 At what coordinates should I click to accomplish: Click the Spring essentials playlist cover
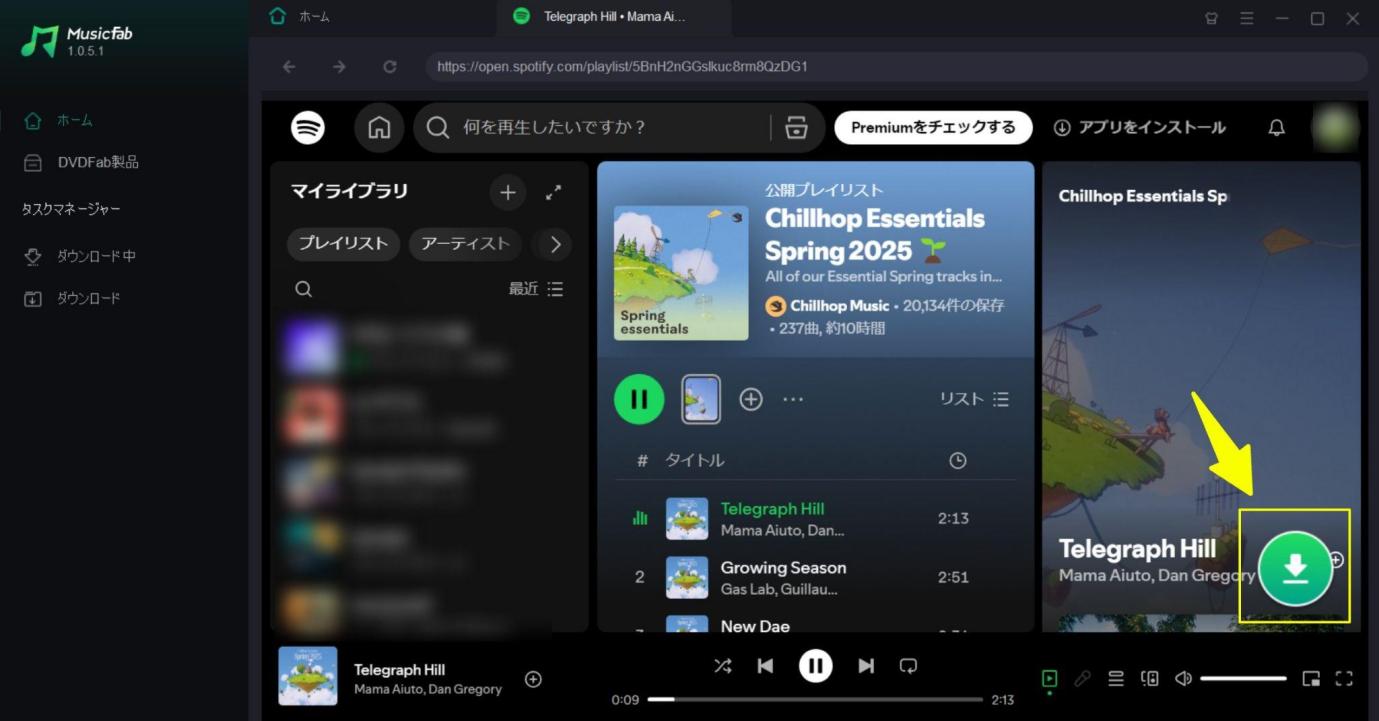681,273
